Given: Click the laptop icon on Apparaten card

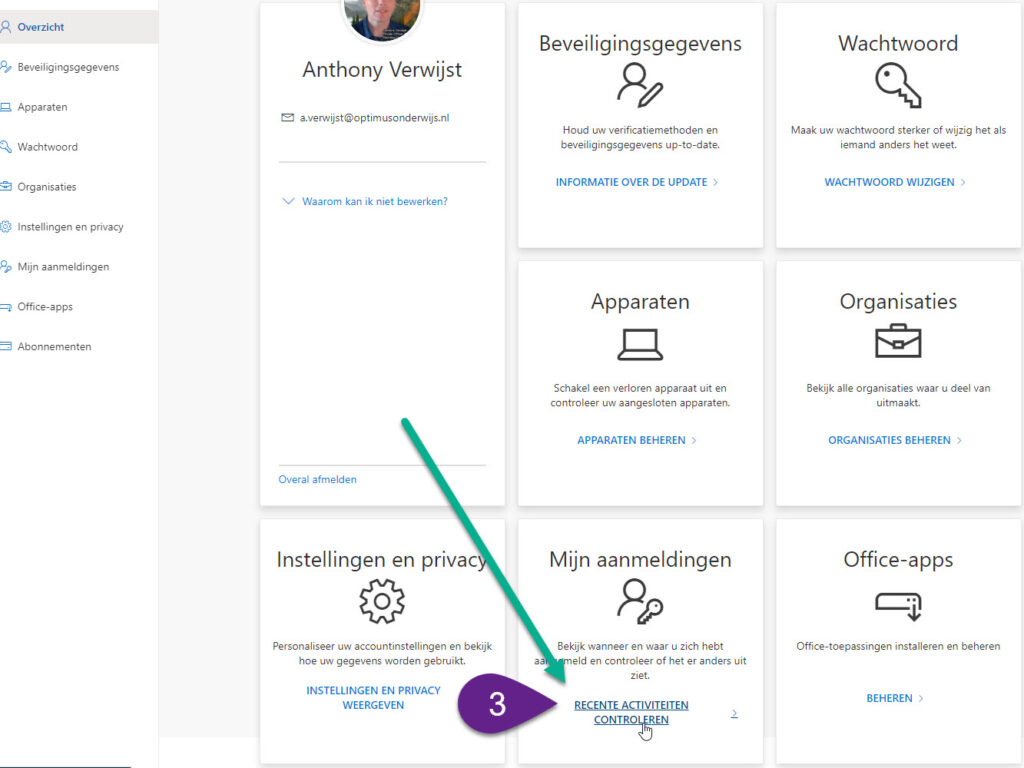Looking at the screenshot, I should click(x=640, y=344).
